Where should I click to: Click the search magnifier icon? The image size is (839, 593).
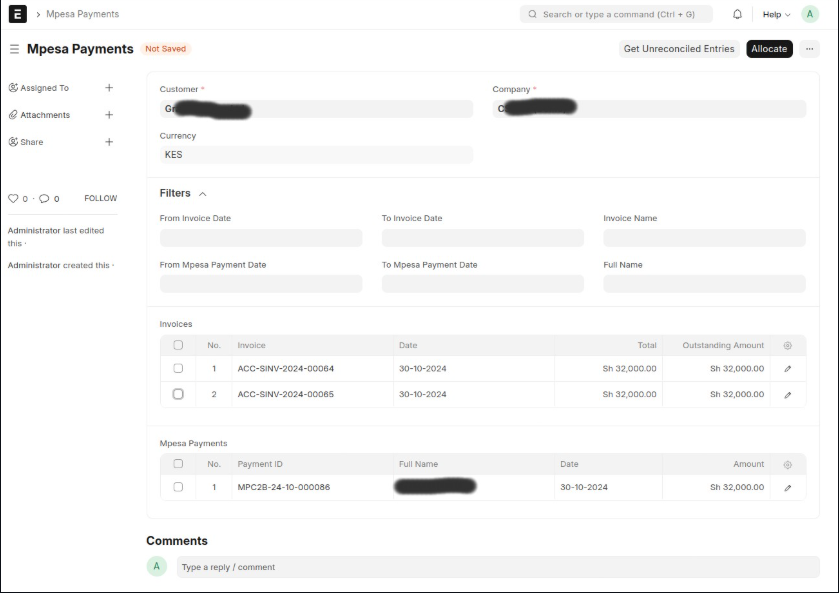532,14
